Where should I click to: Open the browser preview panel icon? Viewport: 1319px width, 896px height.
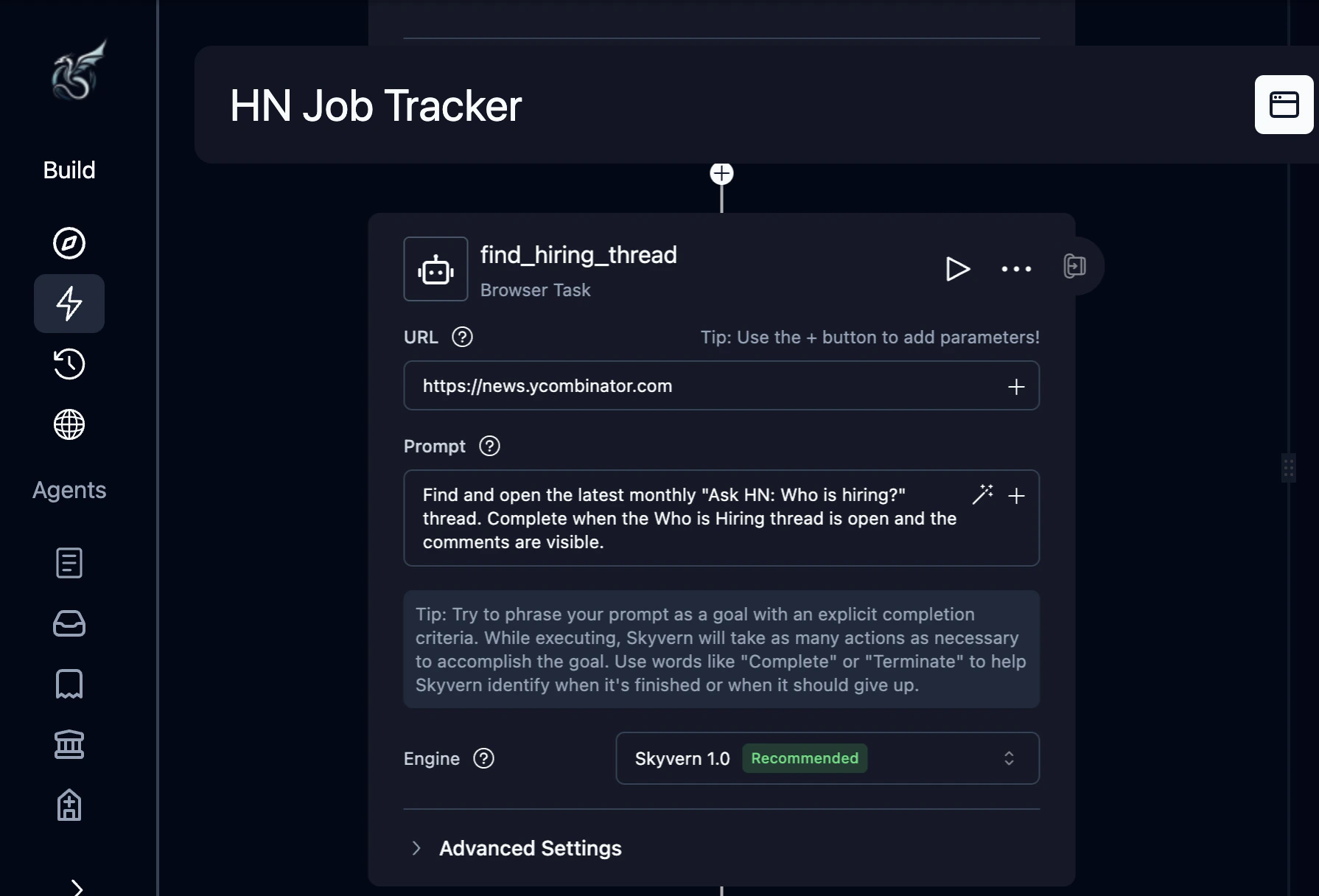click(1284, 105)
